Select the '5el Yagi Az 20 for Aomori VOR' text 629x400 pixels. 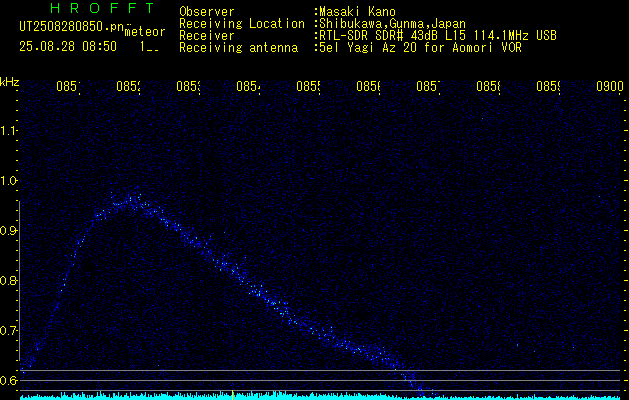[420, 48]
